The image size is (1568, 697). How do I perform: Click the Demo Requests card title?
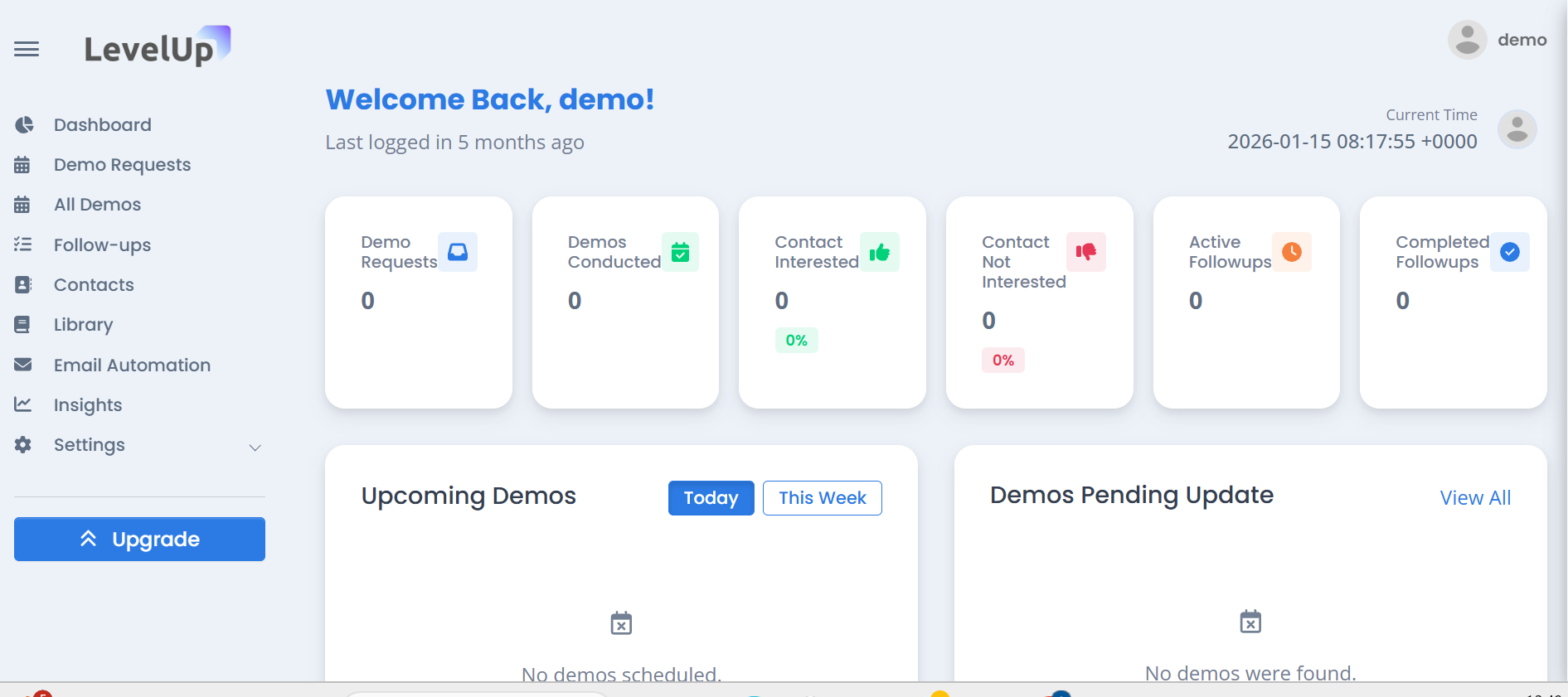[x=399, y=252]
